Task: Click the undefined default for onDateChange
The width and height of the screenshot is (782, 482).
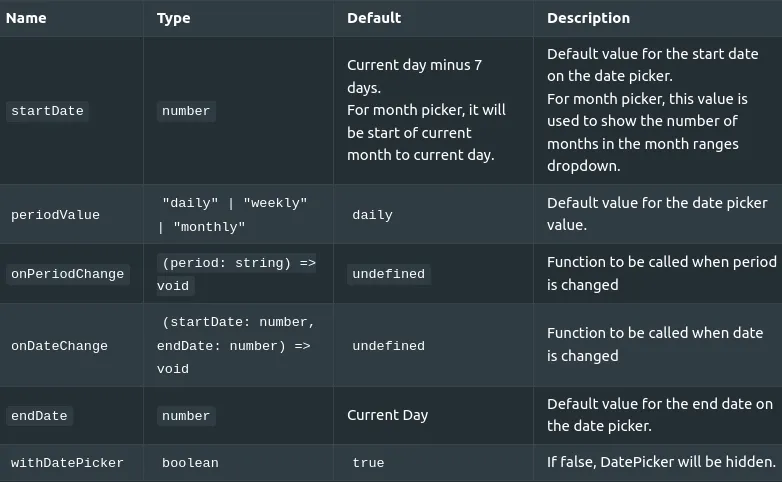Action: 389,346
